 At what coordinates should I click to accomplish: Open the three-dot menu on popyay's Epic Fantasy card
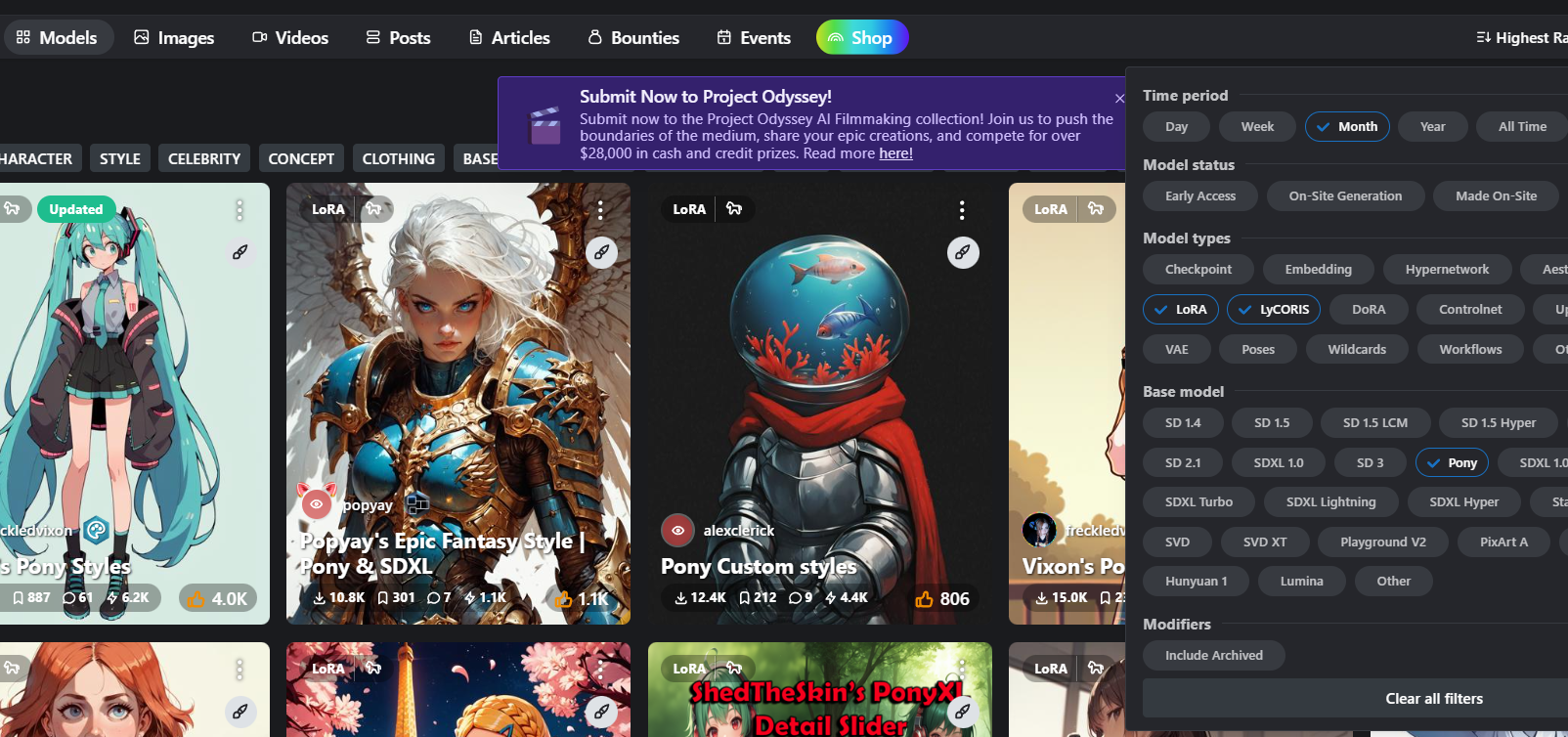[x=600, y=210]
